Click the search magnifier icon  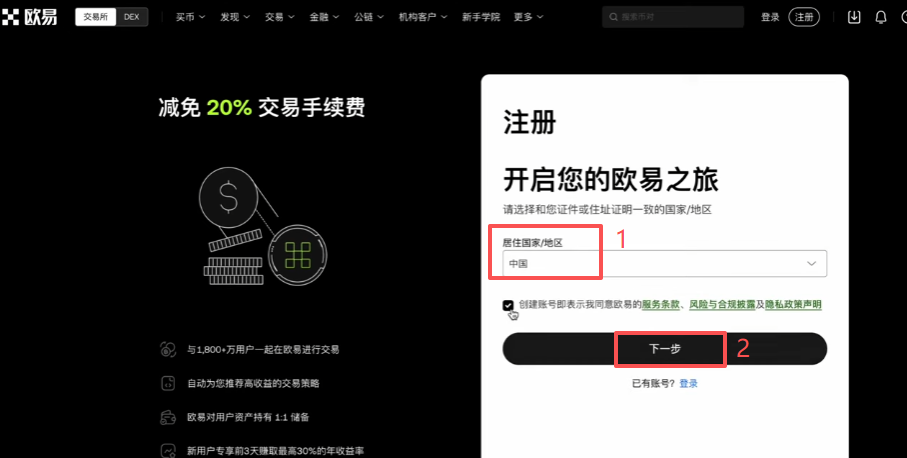pos(613,17)
